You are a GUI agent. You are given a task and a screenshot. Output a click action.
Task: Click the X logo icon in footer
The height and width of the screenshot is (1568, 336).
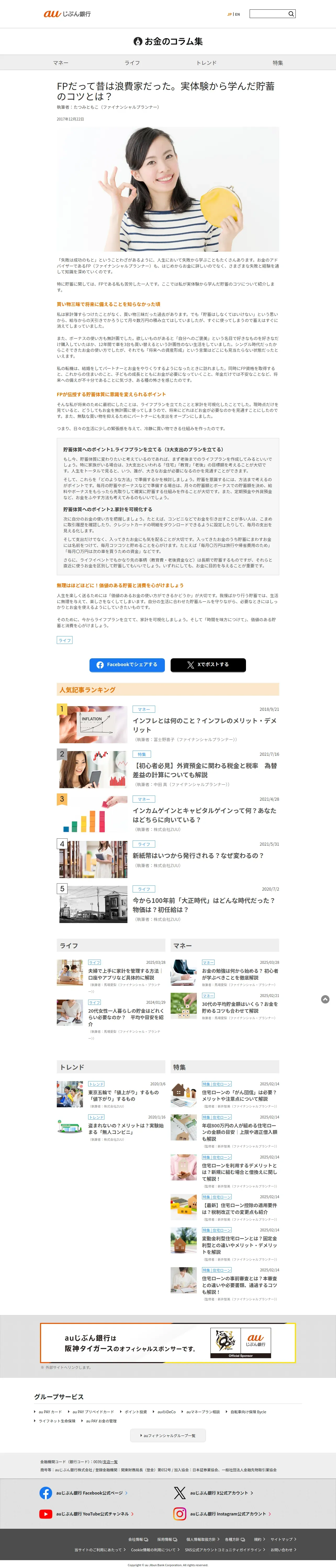click(x=179, y=1493)
